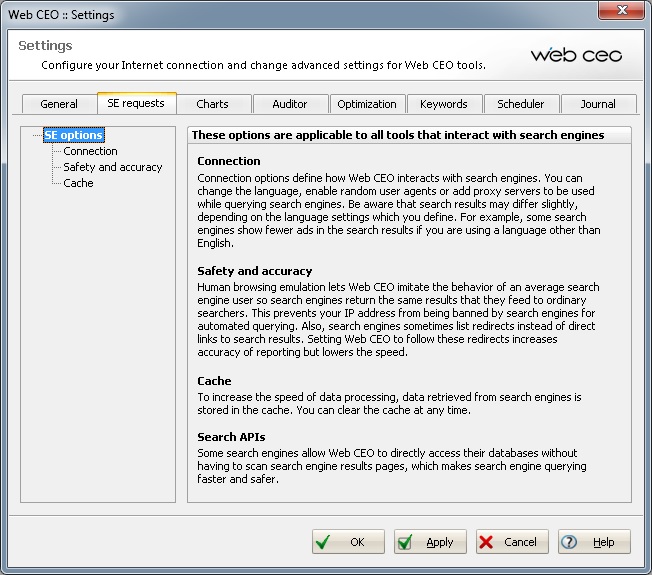652x575 pixels.
Task: Click the Search APIs heading
Action: click(x=231, y=437)
